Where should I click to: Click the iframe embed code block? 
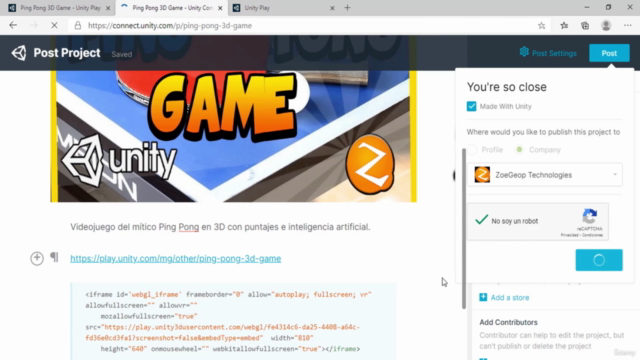coord(233,321)
